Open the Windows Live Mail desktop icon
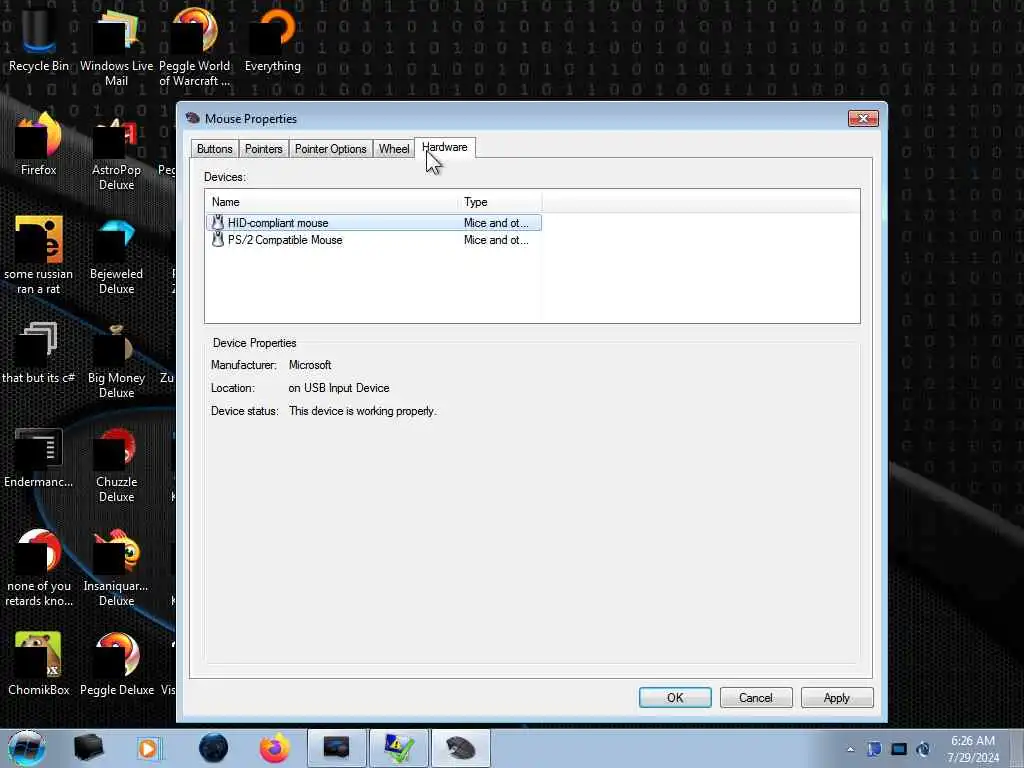 click(x=116, y=47)
